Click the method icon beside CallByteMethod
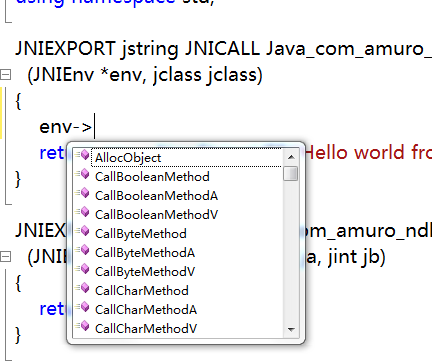This screenshot has height=364, width=432. tap(83, 231)
